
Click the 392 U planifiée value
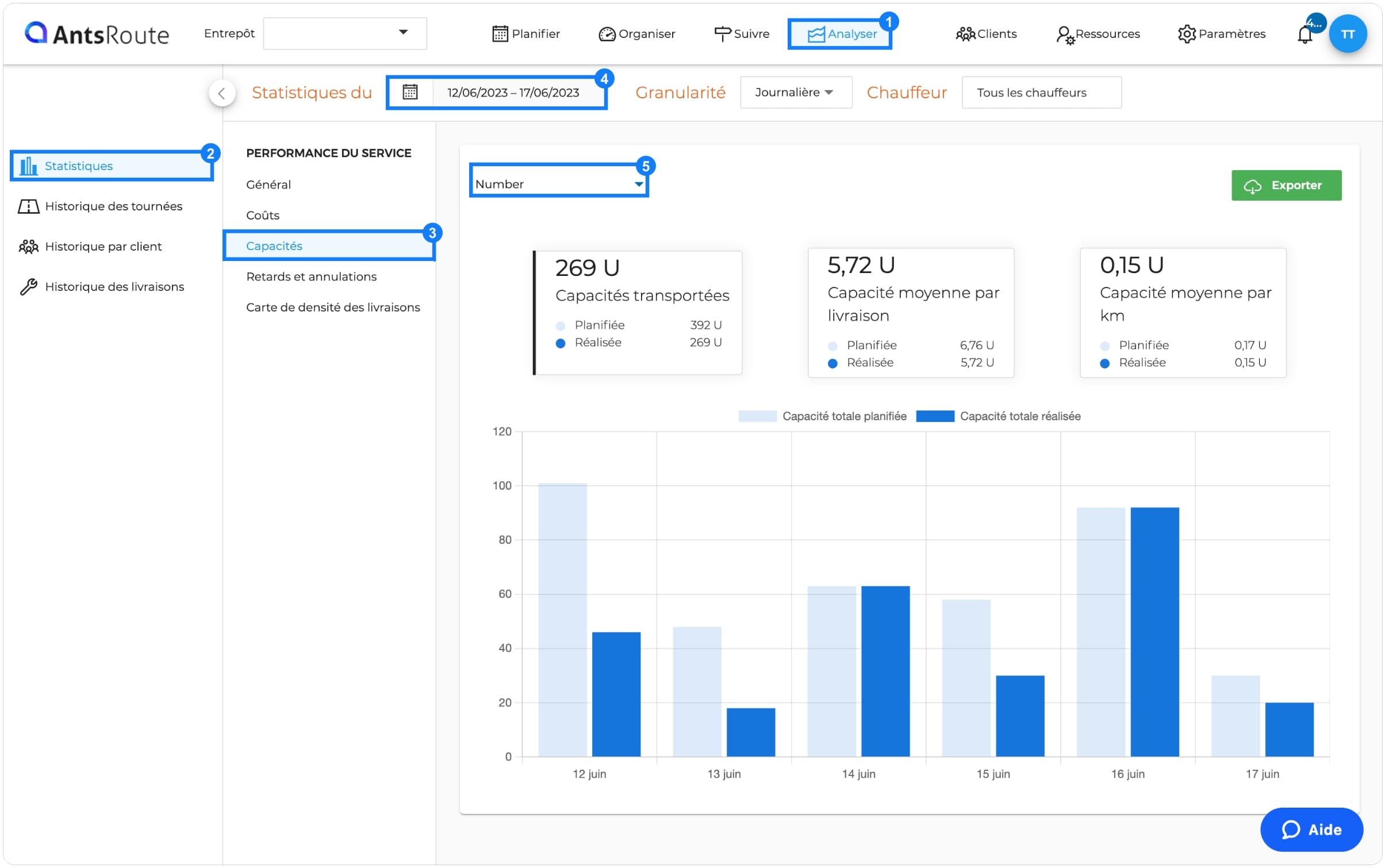coord(706,325)
